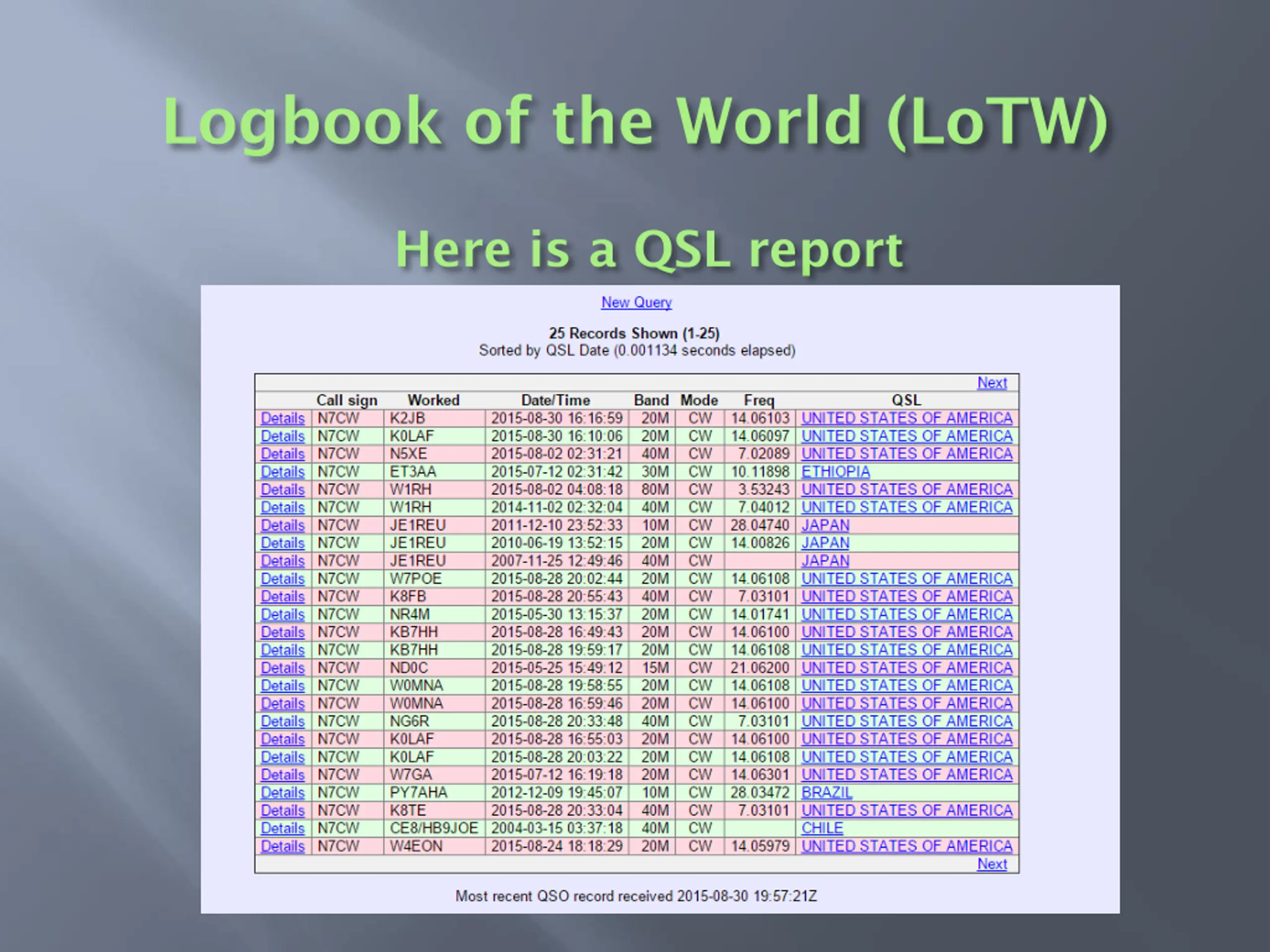1270x952 pixels.
Task: Select the QSL column header
Action: pos(906,401)
